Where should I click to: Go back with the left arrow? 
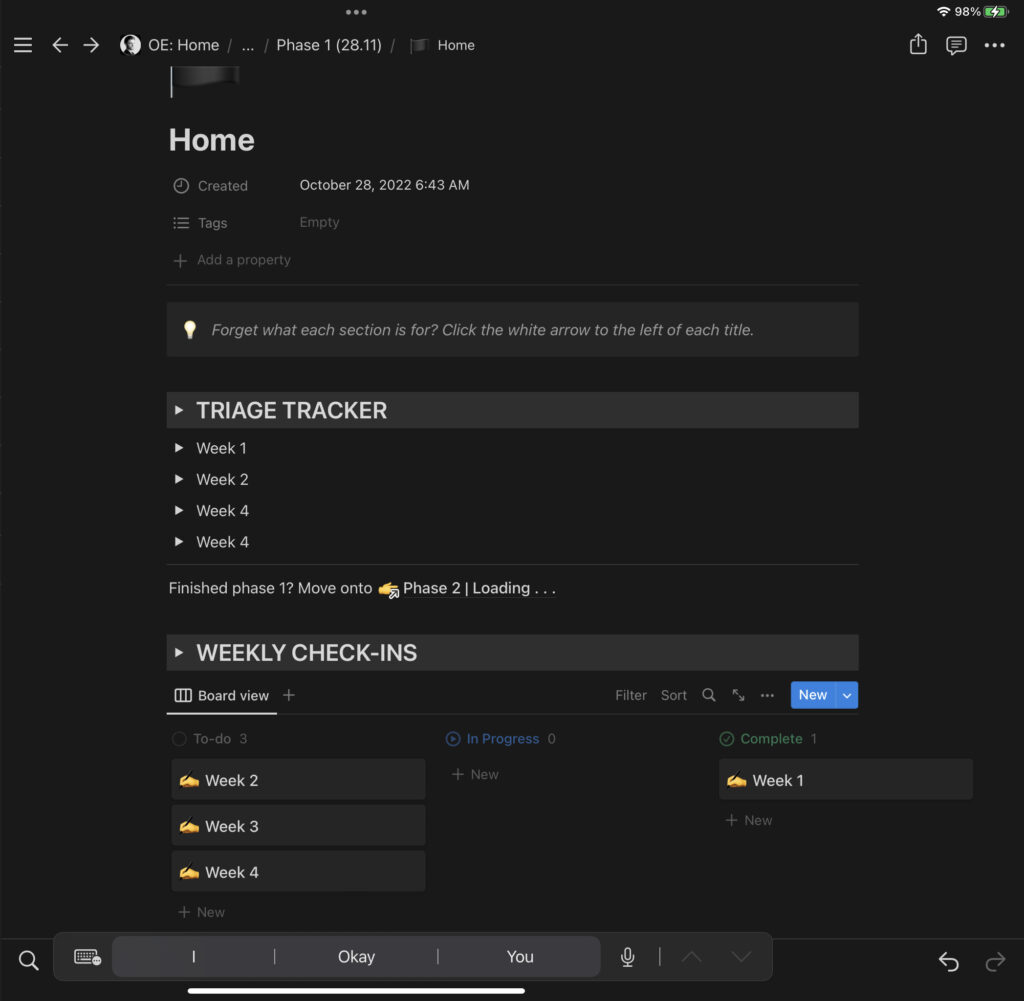coord(60,45)
